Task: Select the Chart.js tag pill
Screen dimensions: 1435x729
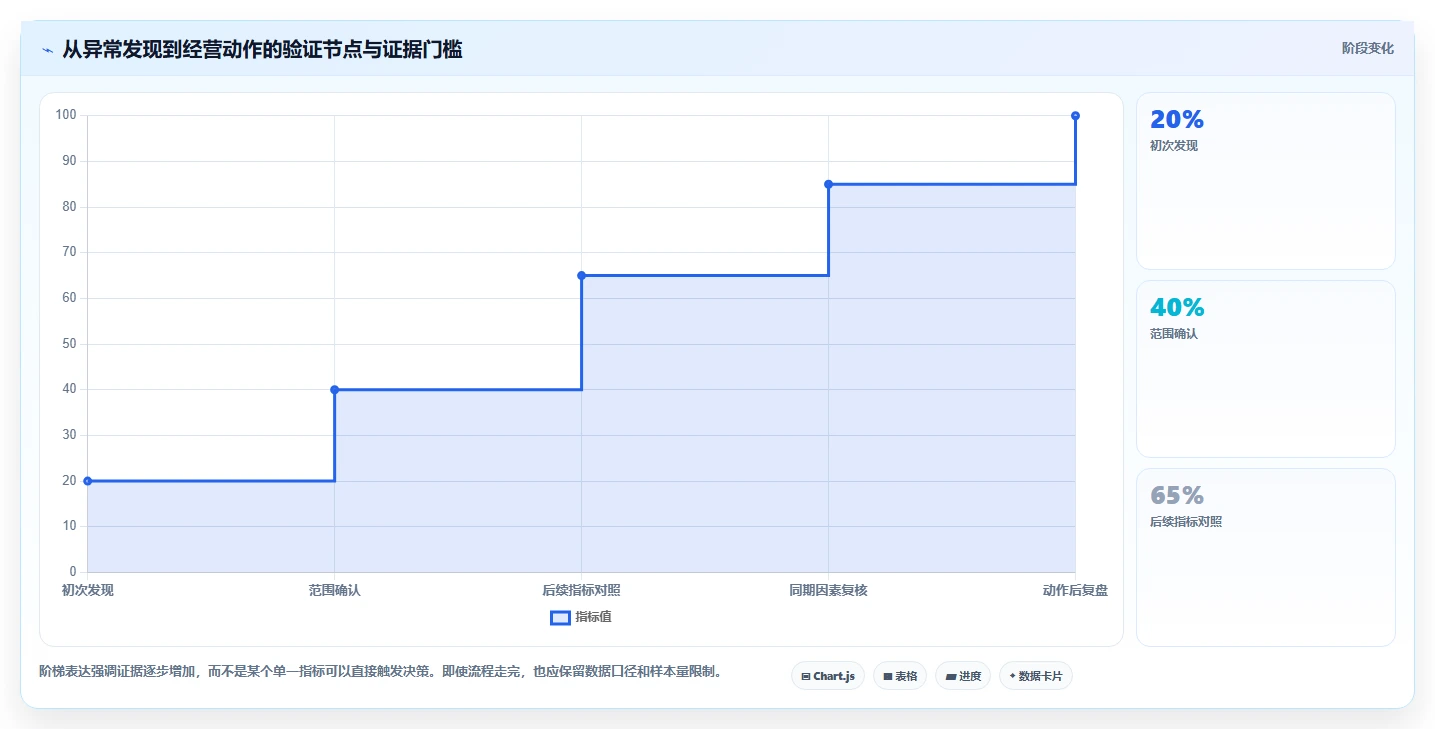Action: coord(828,676)
